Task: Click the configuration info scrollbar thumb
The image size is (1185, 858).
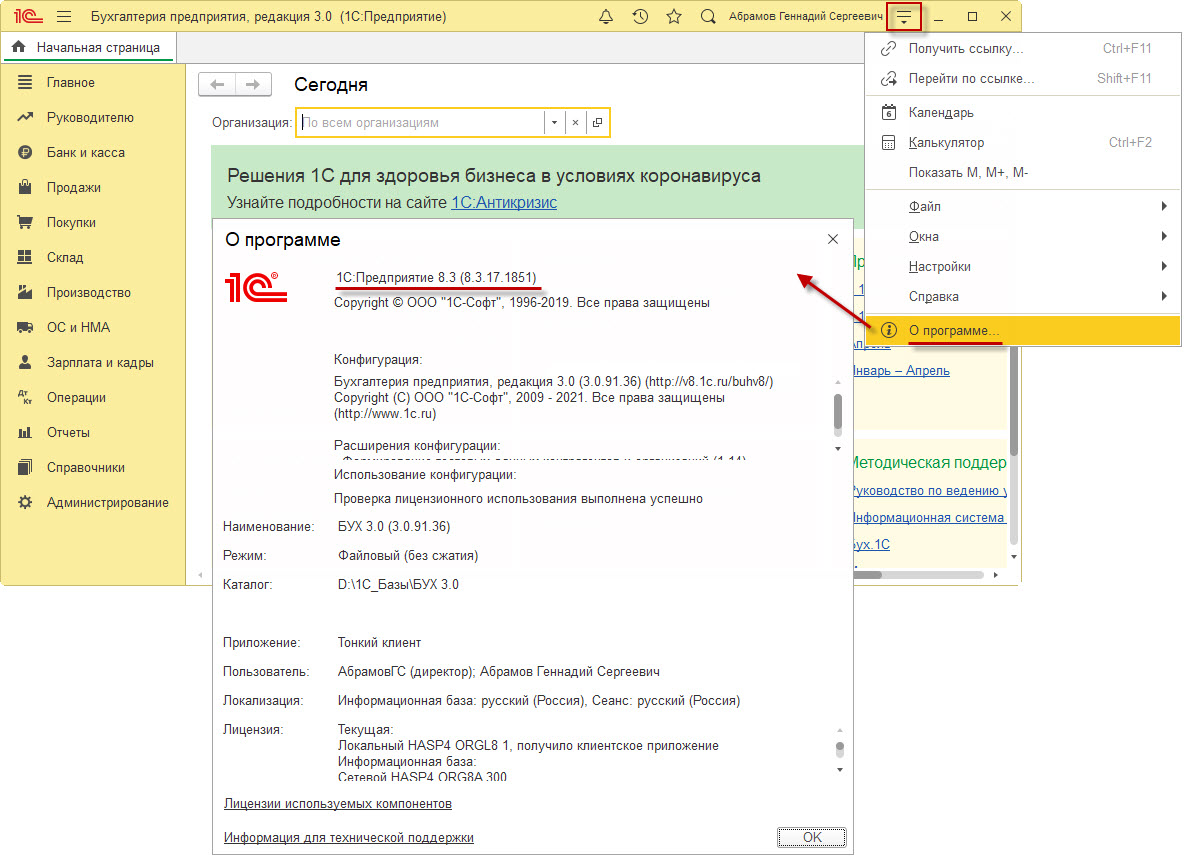Action: (837, 413)
